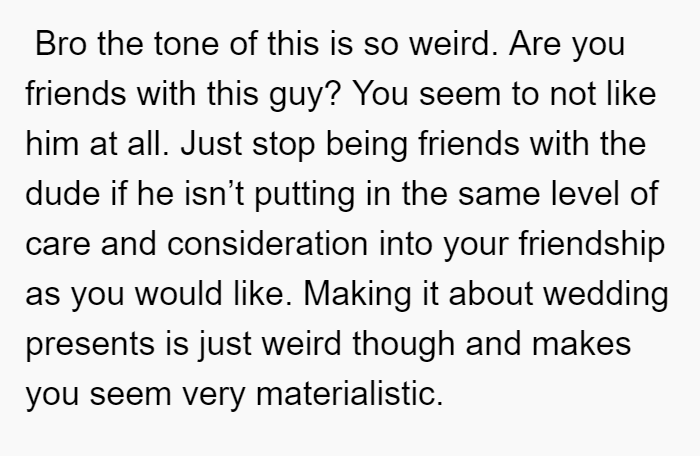Place cursor on the word "dude"
700x456 pixels.
pyautogui.click(x=62, y=193)
